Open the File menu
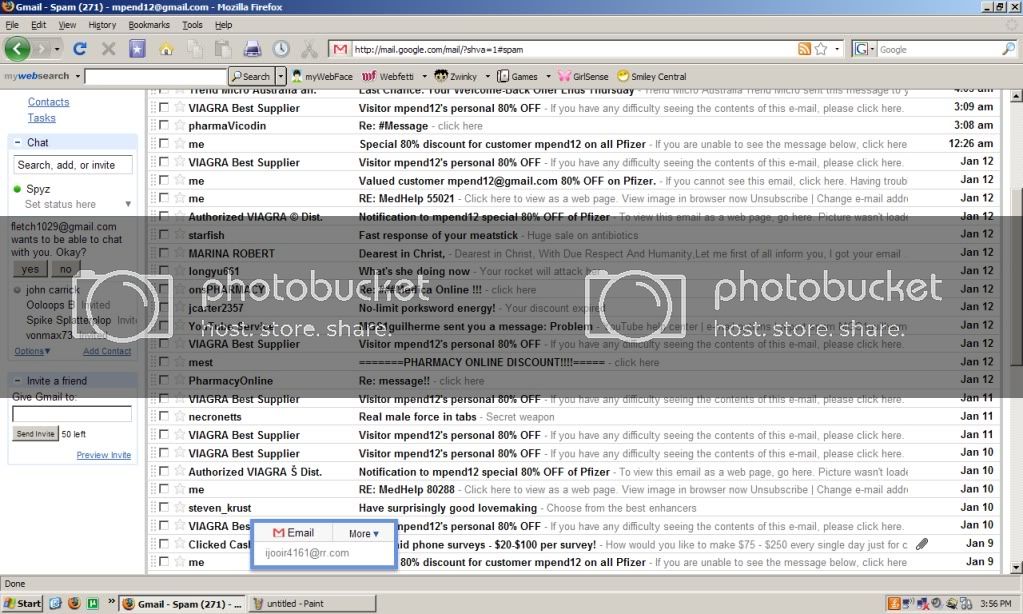 pos(12,25)
